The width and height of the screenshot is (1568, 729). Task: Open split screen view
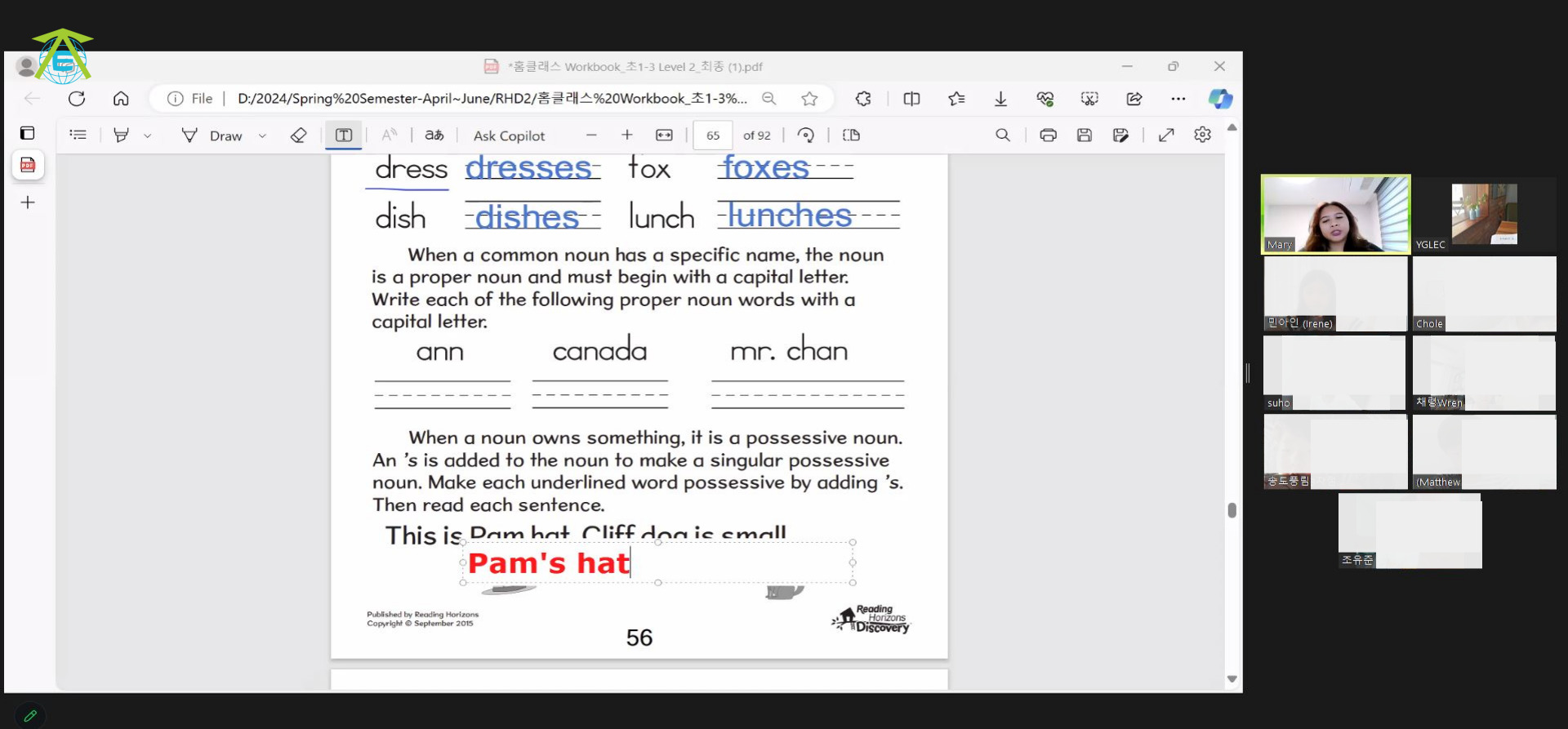[x=911, y=99]
